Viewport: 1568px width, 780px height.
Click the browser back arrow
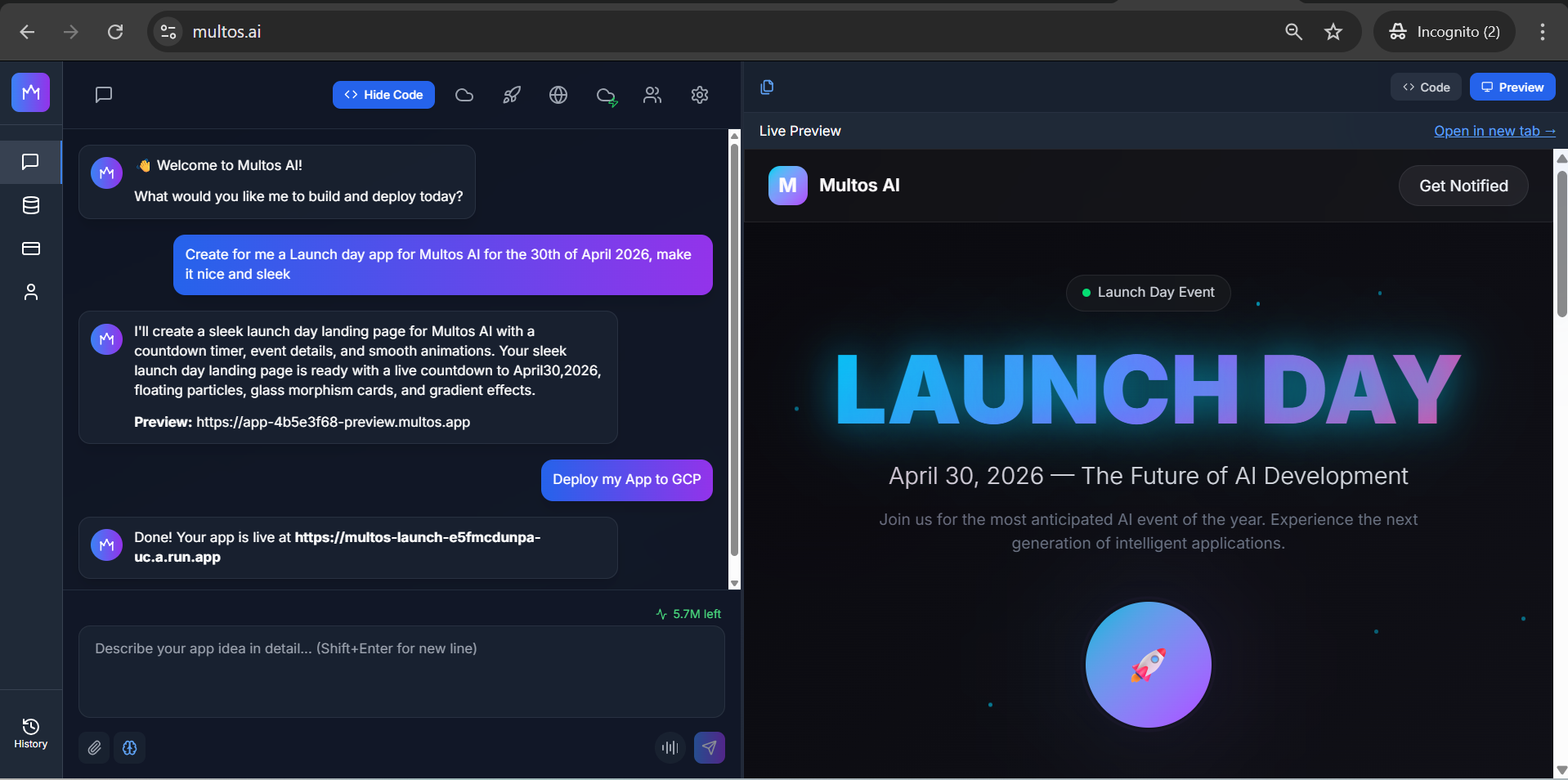(27, 32)
